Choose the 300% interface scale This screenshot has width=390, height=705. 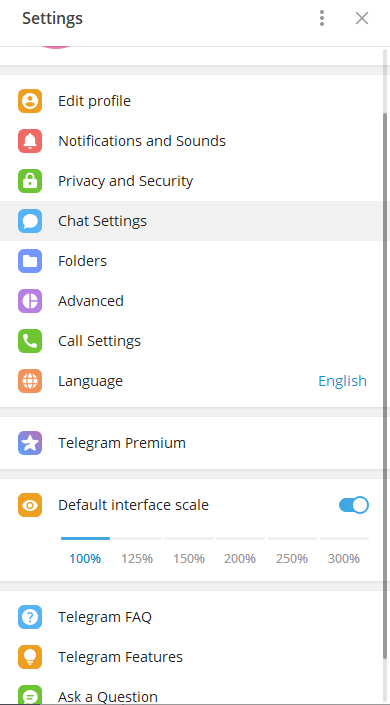pos(344,558)
